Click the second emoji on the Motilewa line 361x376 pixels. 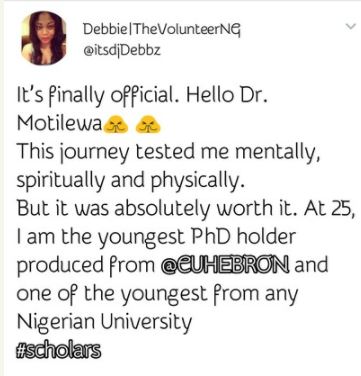(x=148, y=126)
